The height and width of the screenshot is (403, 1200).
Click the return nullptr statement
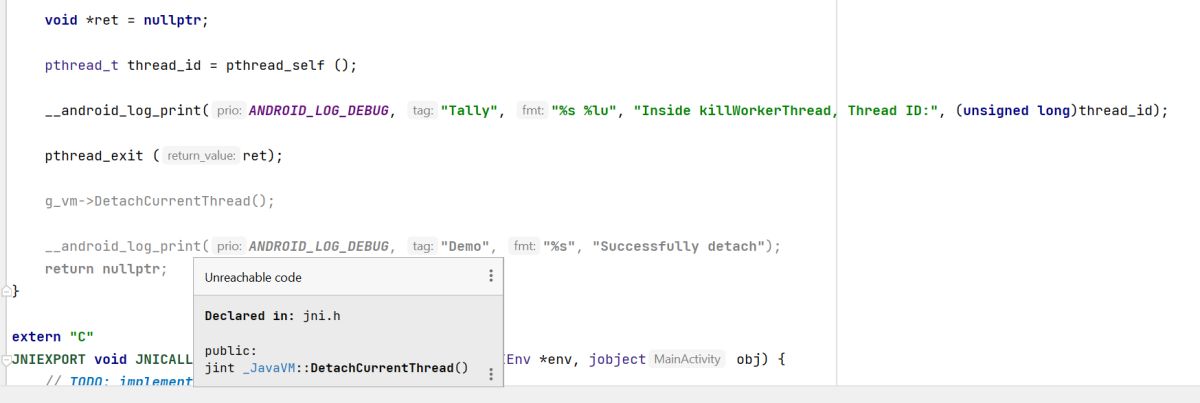[107, 269]
